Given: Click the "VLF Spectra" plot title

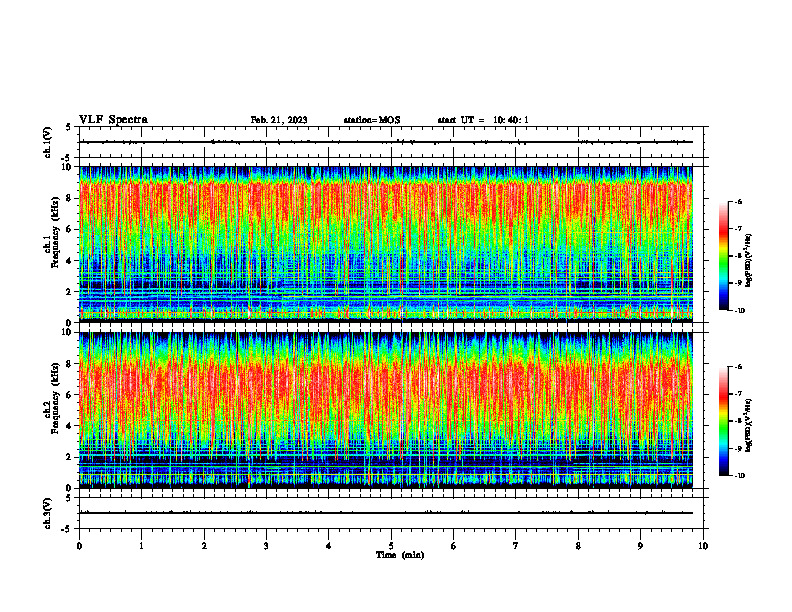Looking at the screenshot, I should (113, 120).
